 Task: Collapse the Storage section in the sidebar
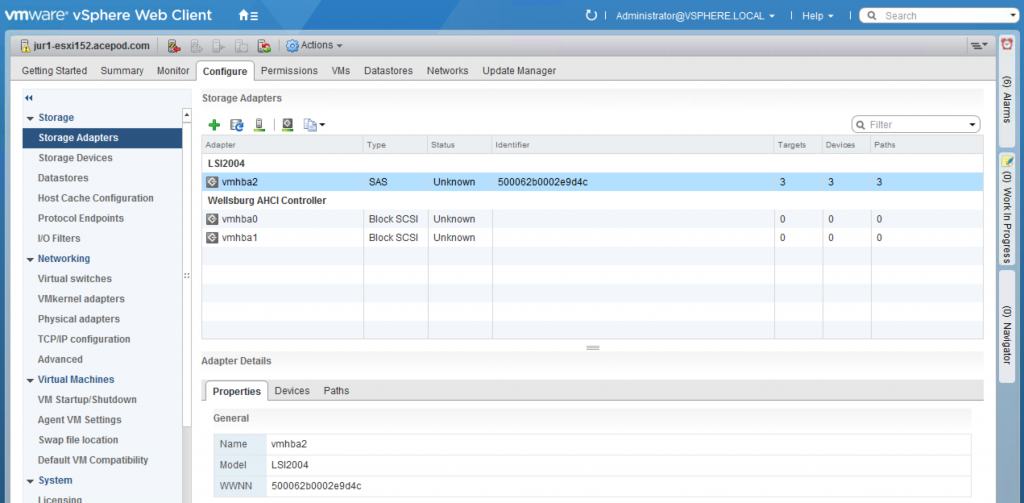coord(30,118)
